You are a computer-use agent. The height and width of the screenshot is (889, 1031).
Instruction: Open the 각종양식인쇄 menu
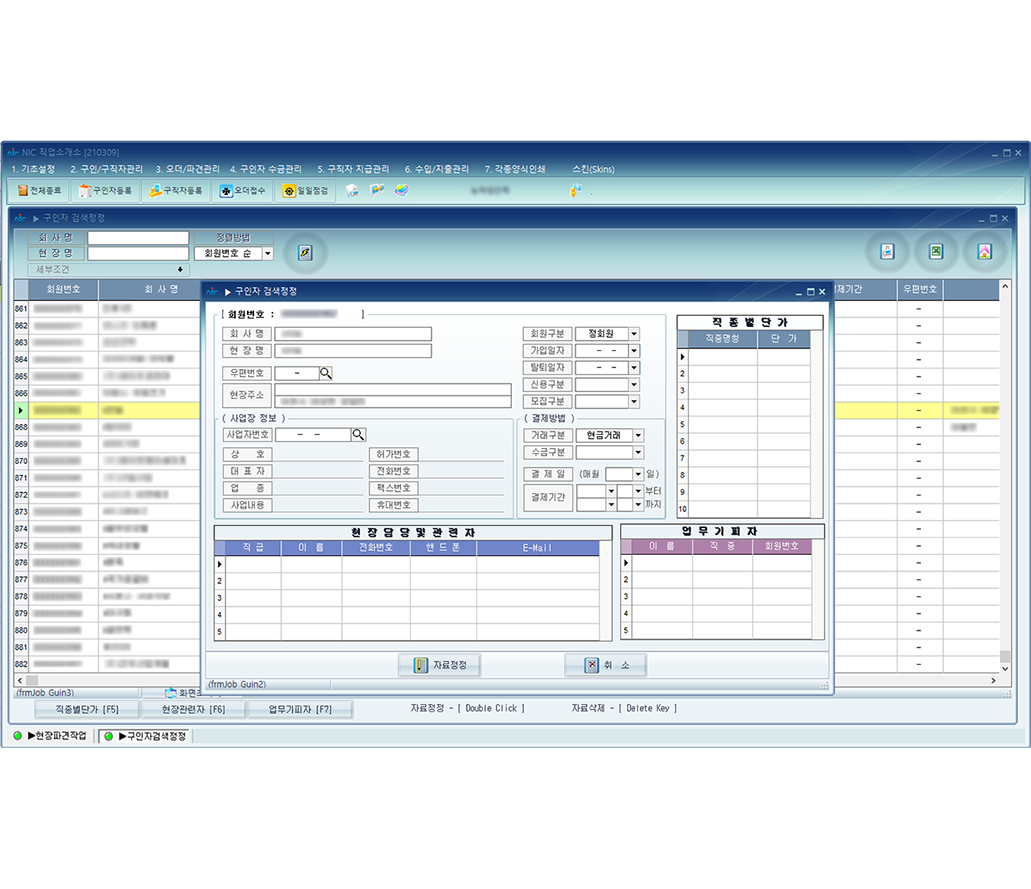click(x=515, y=169)
